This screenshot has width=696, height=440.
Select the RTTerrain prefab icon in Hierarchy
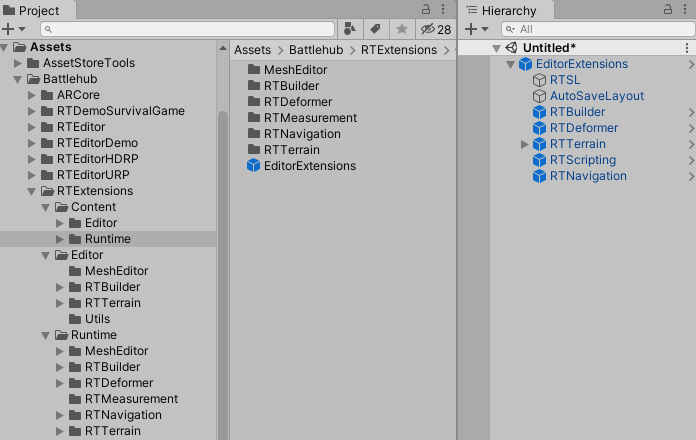point(539,144)
